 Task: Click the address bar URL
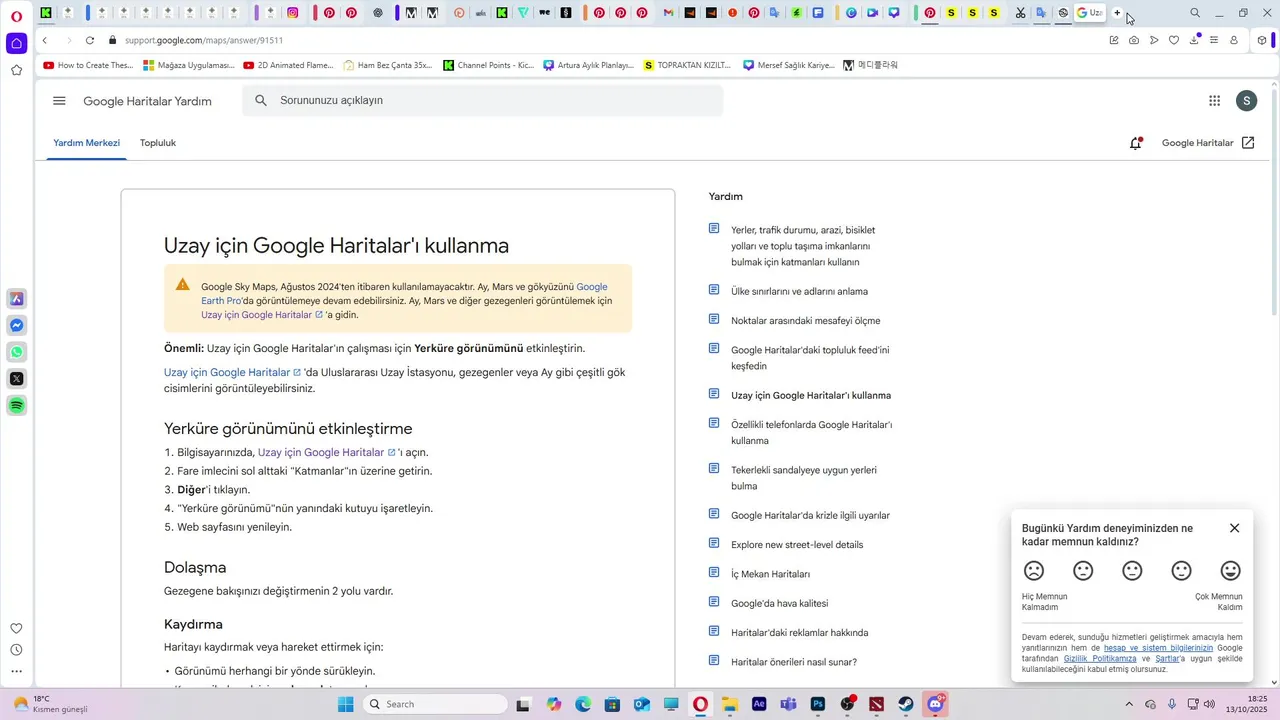[204, 40]
